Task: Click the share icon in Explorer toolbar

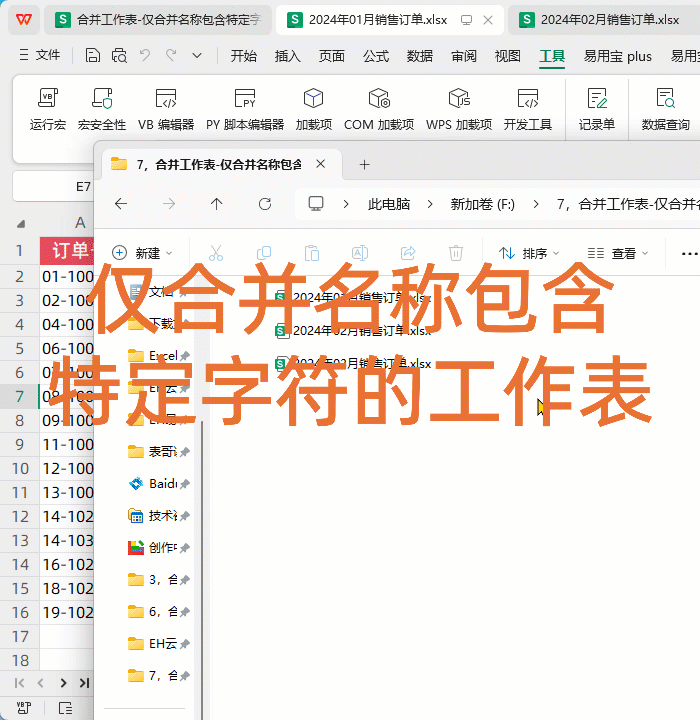Action: tap(408, 253)
